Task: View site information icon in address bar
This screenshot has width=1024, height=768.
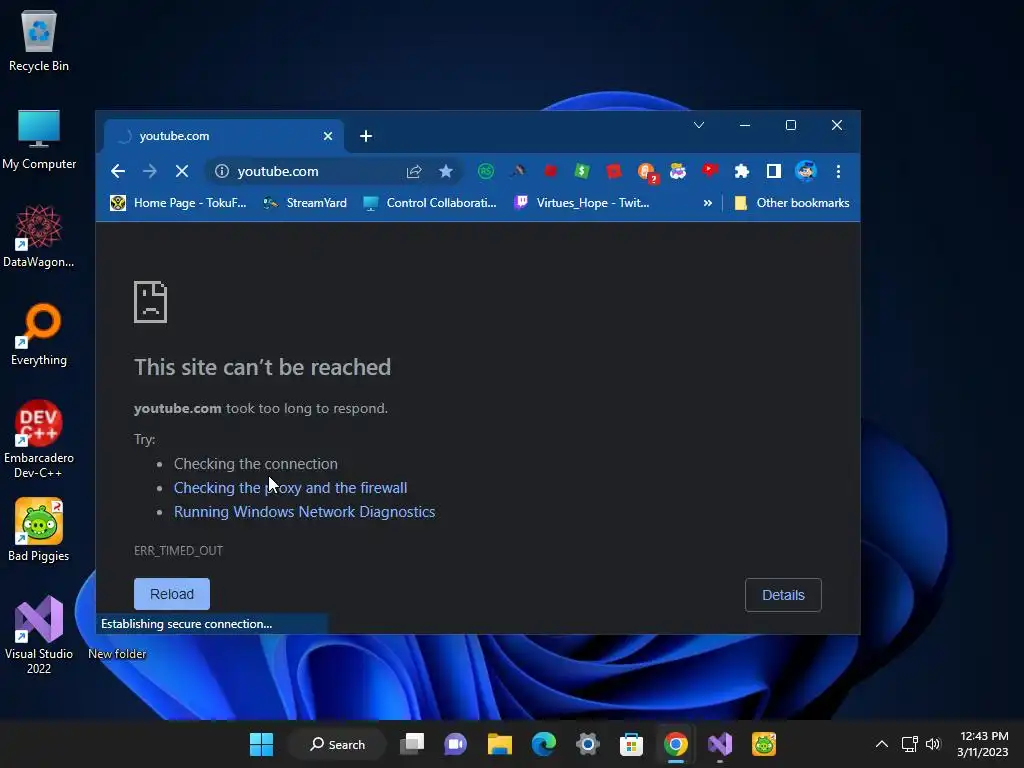Action: (222, 171)
